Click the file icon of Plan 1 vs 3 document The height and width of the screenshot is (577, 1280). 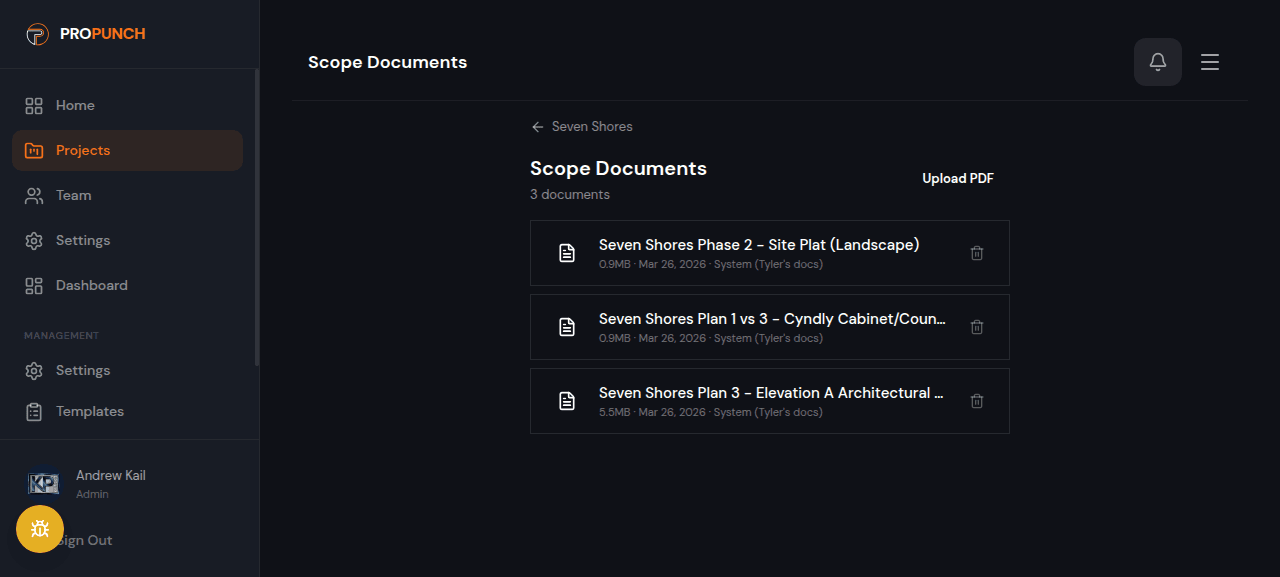567,327
